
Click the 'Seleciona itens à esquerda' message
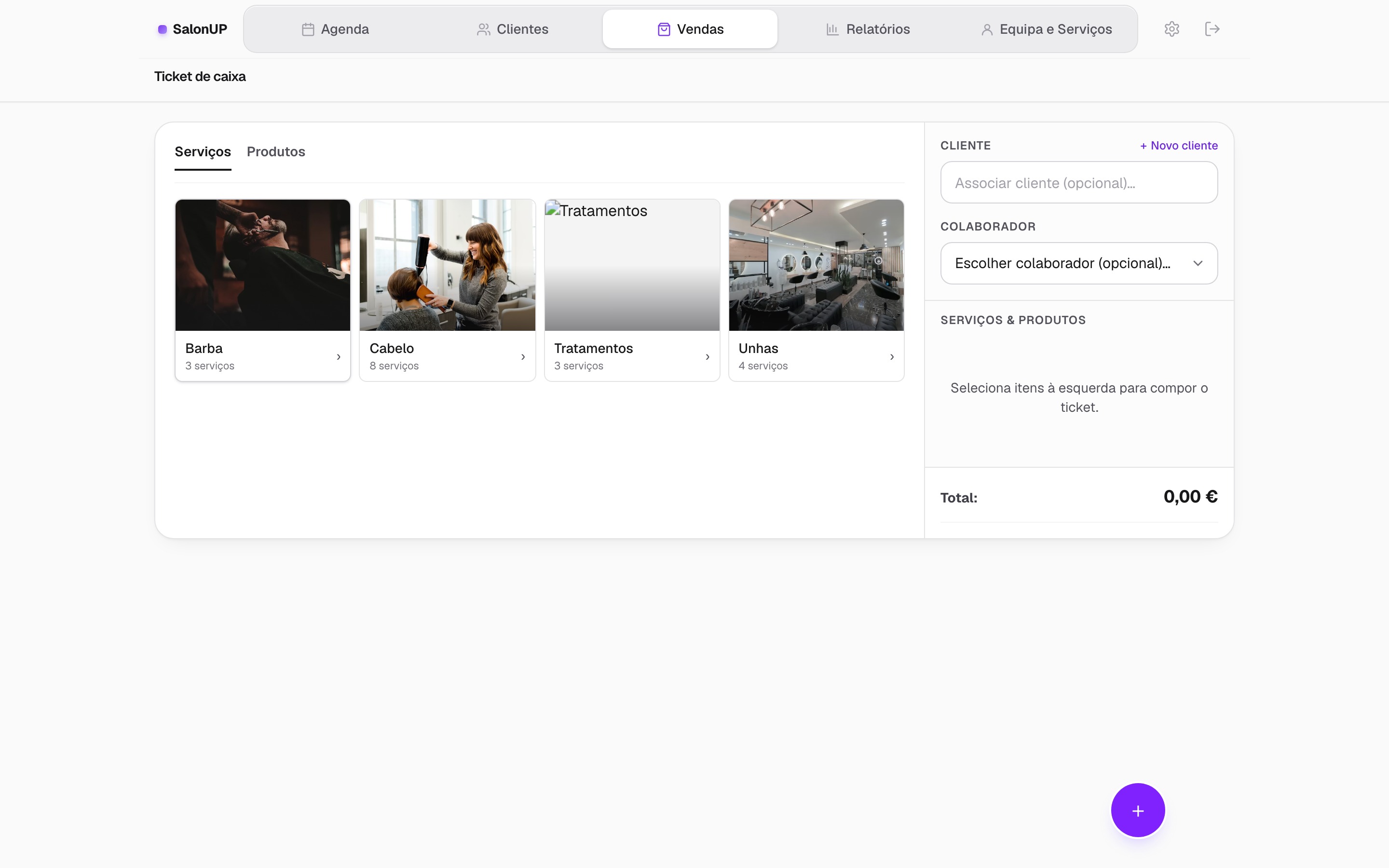(x=1079, y=397)
